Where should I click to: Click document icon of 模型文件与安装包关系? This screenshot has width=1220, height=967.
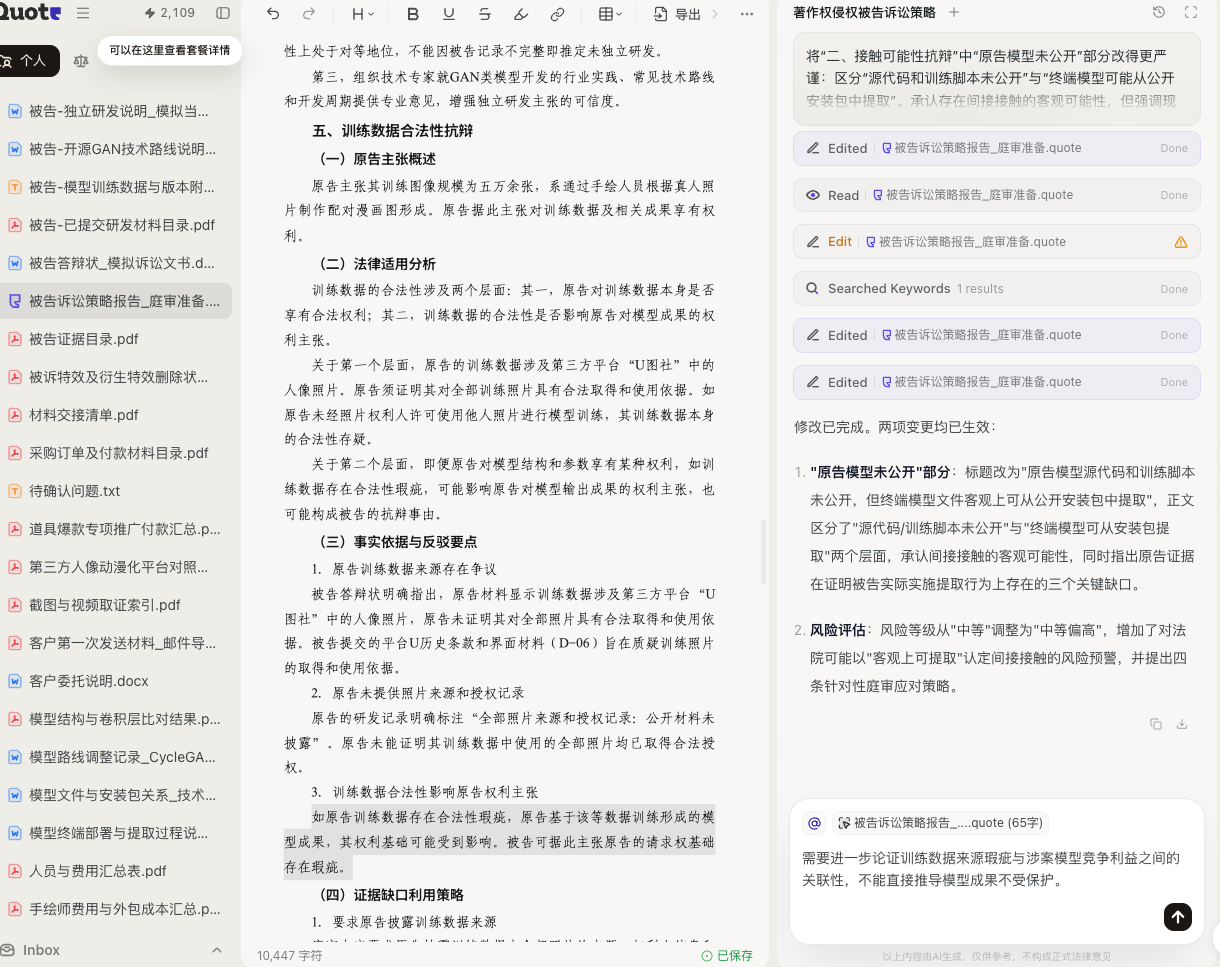[15, 795]
